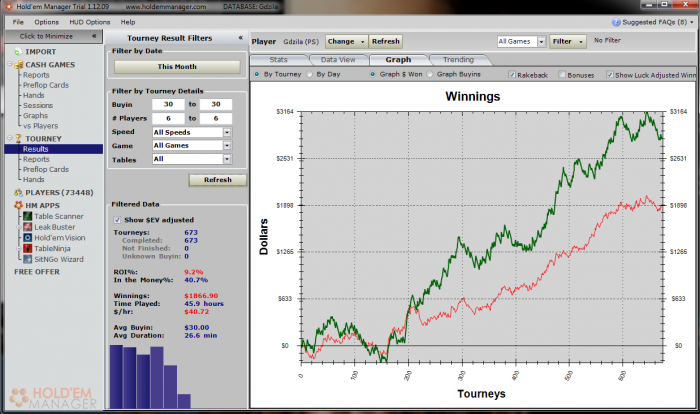Click minimum # Players input field
The image size is (700, 414).
point(168,118)
